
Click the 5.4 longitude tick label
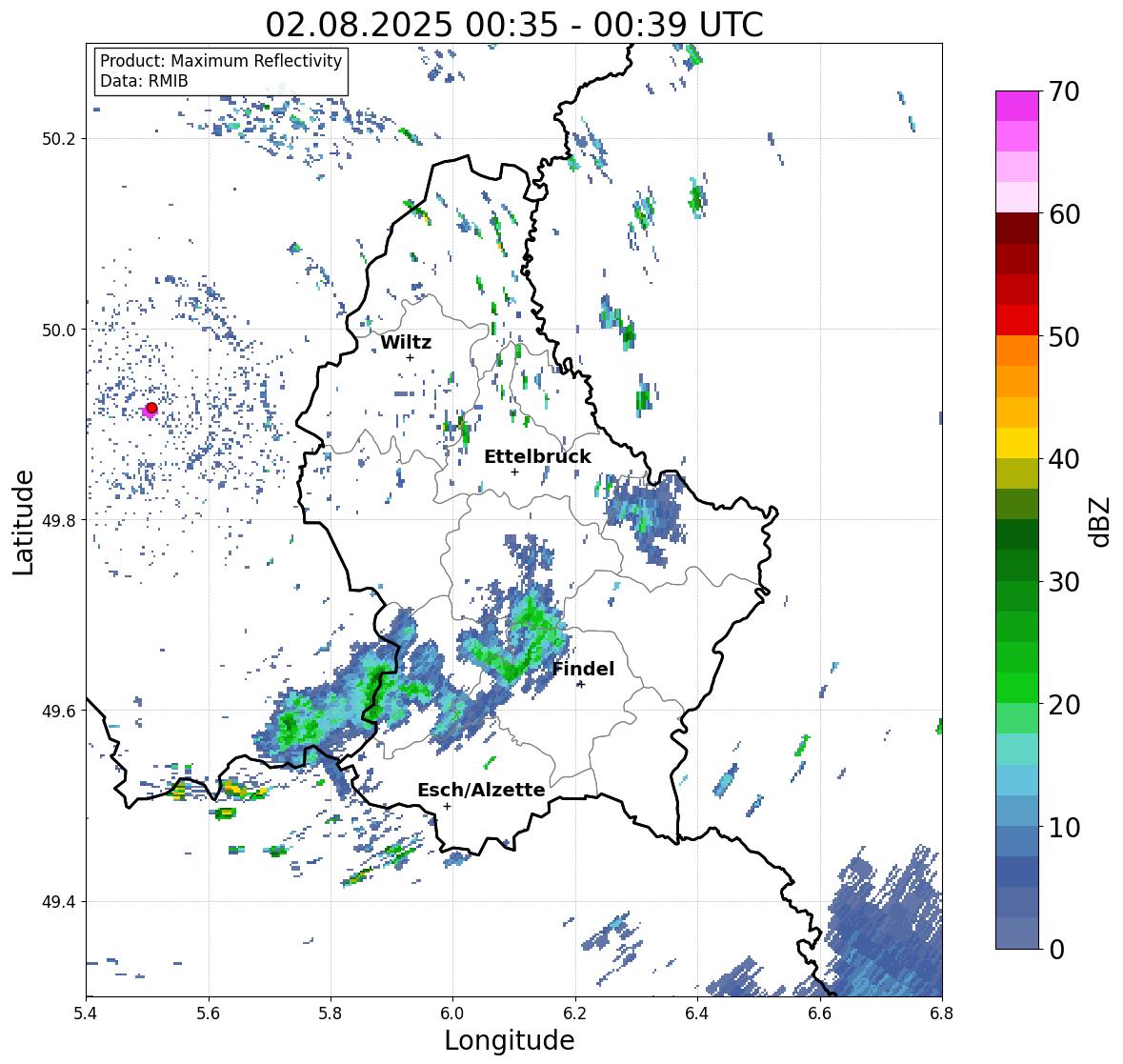tap(86, 1014)
